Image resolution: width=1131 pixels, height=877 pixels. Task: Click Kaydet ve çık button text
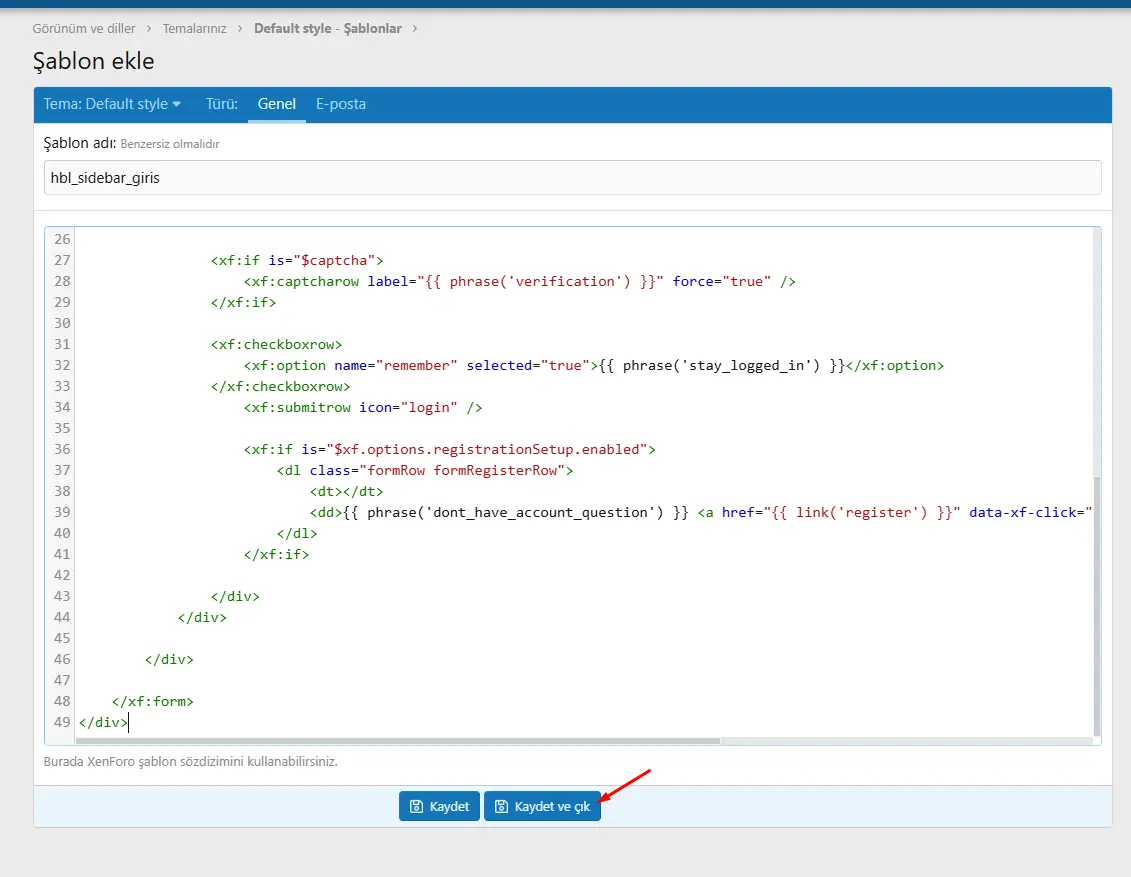(552, 806)
